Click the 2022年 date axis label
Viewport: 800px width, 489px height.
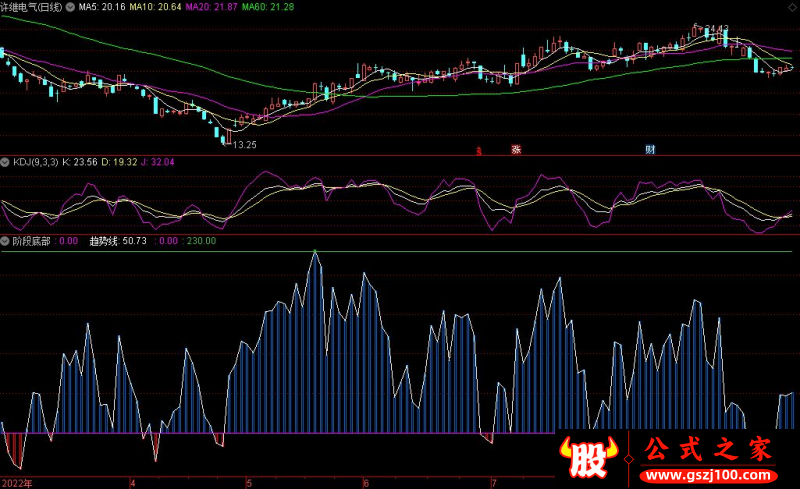coord(17,483)
